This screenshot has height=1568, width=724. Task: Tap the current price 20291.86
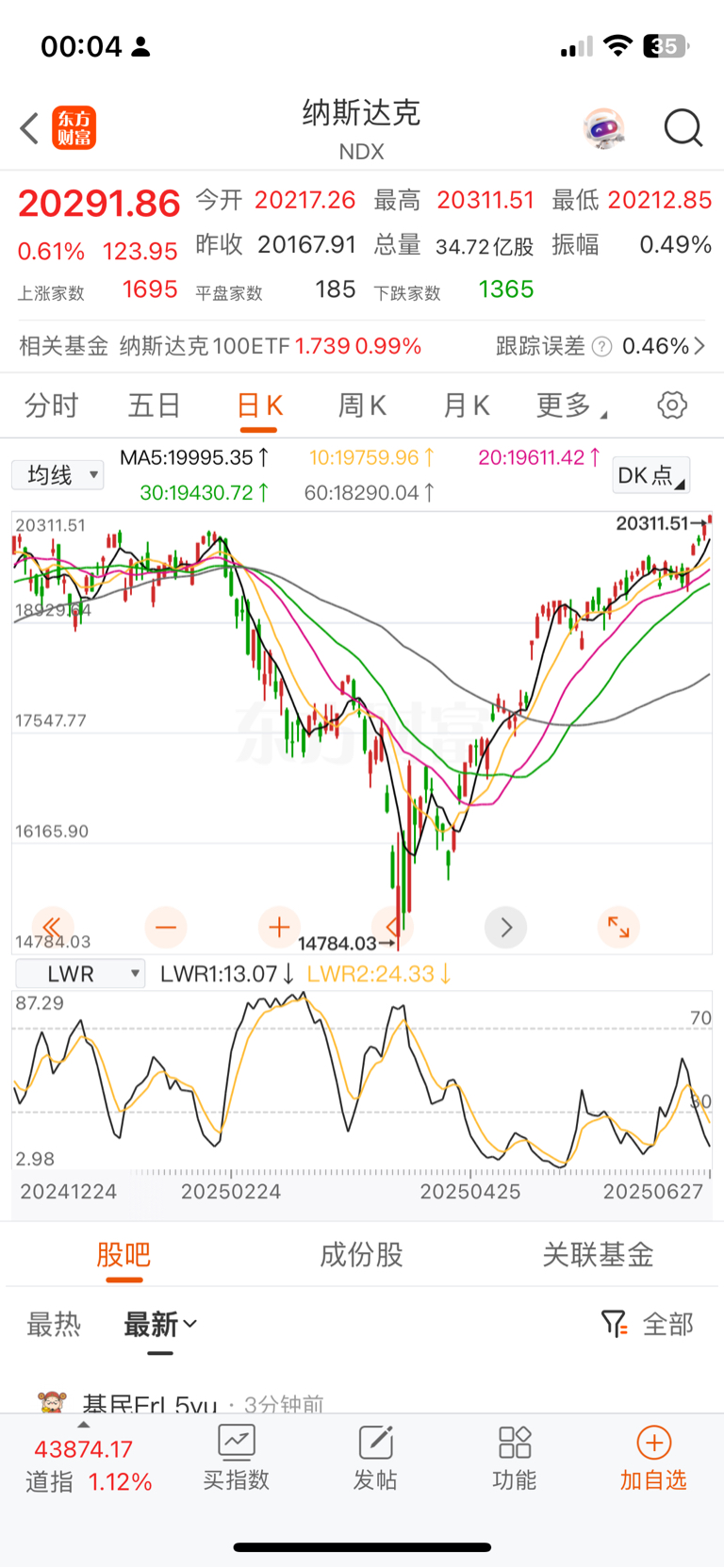tap(99, 204)
